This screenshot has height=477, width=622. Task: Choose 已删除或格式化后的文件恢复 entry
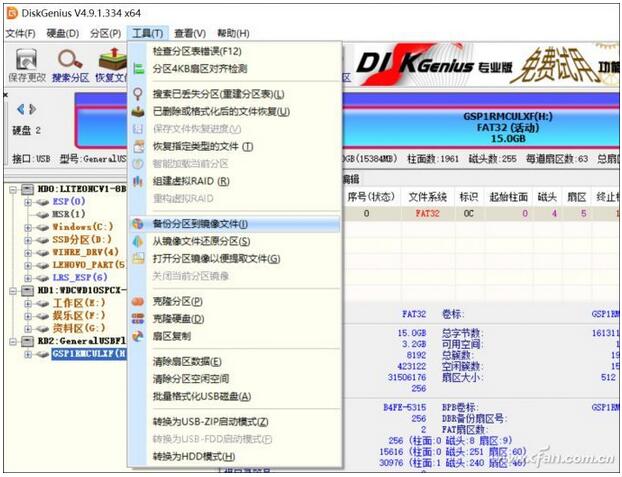[235, 112]
